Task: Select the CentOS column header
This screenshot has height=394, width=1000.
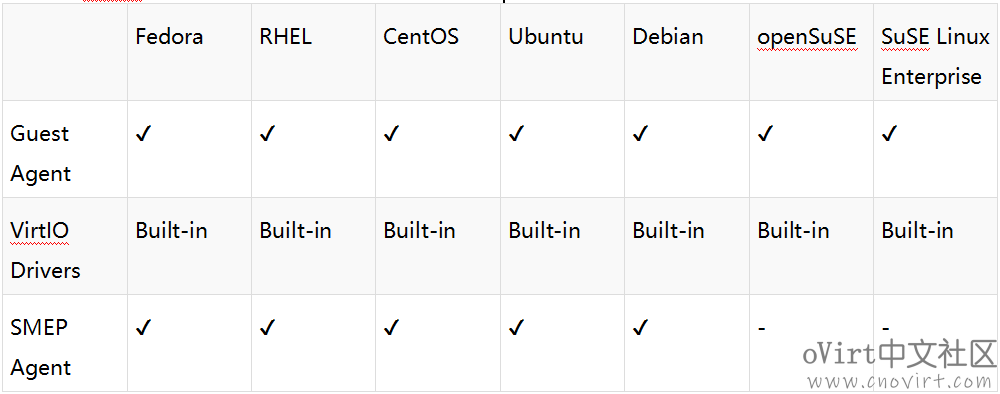Action: (421, 36)
